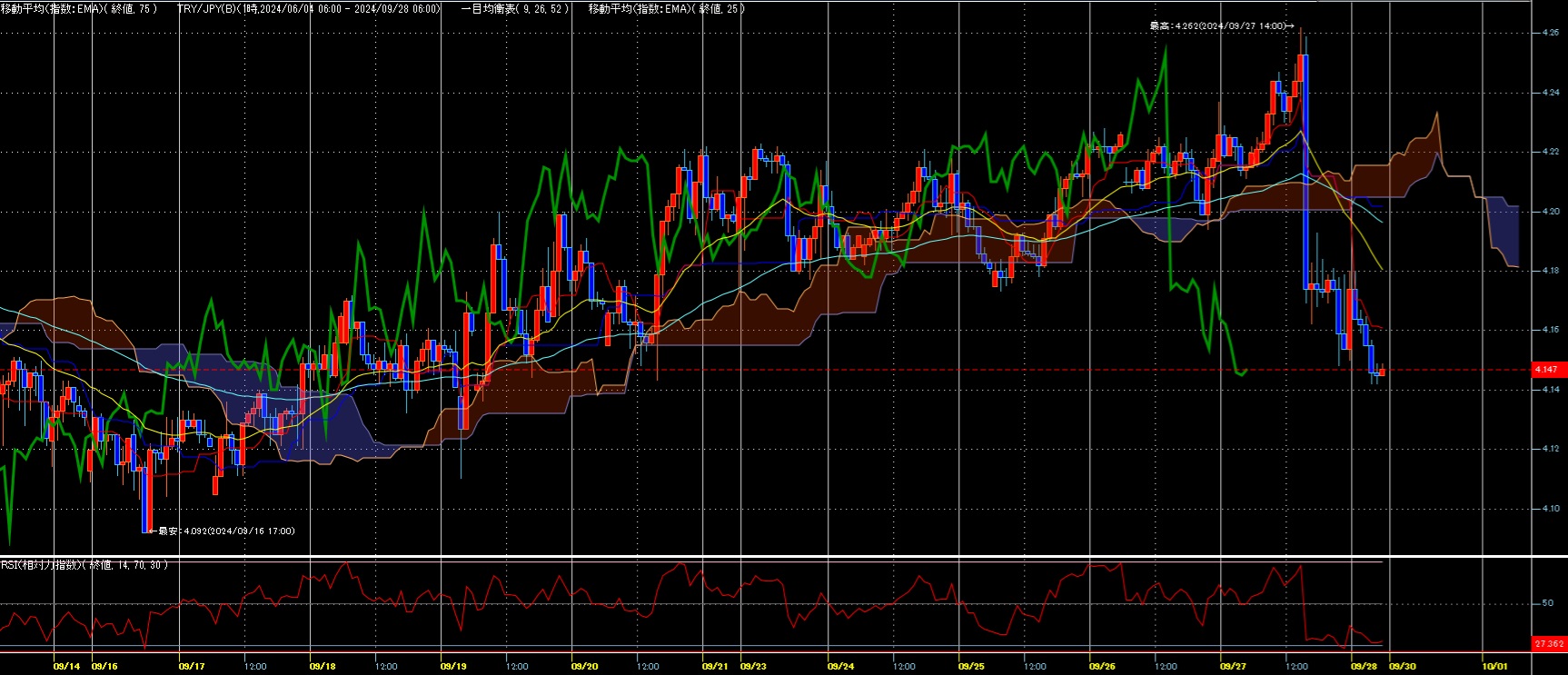The width and height of the screenshot is (1568, 675).
Task: Click the 09/25 date label on time axis
Action: coord(971,666)
